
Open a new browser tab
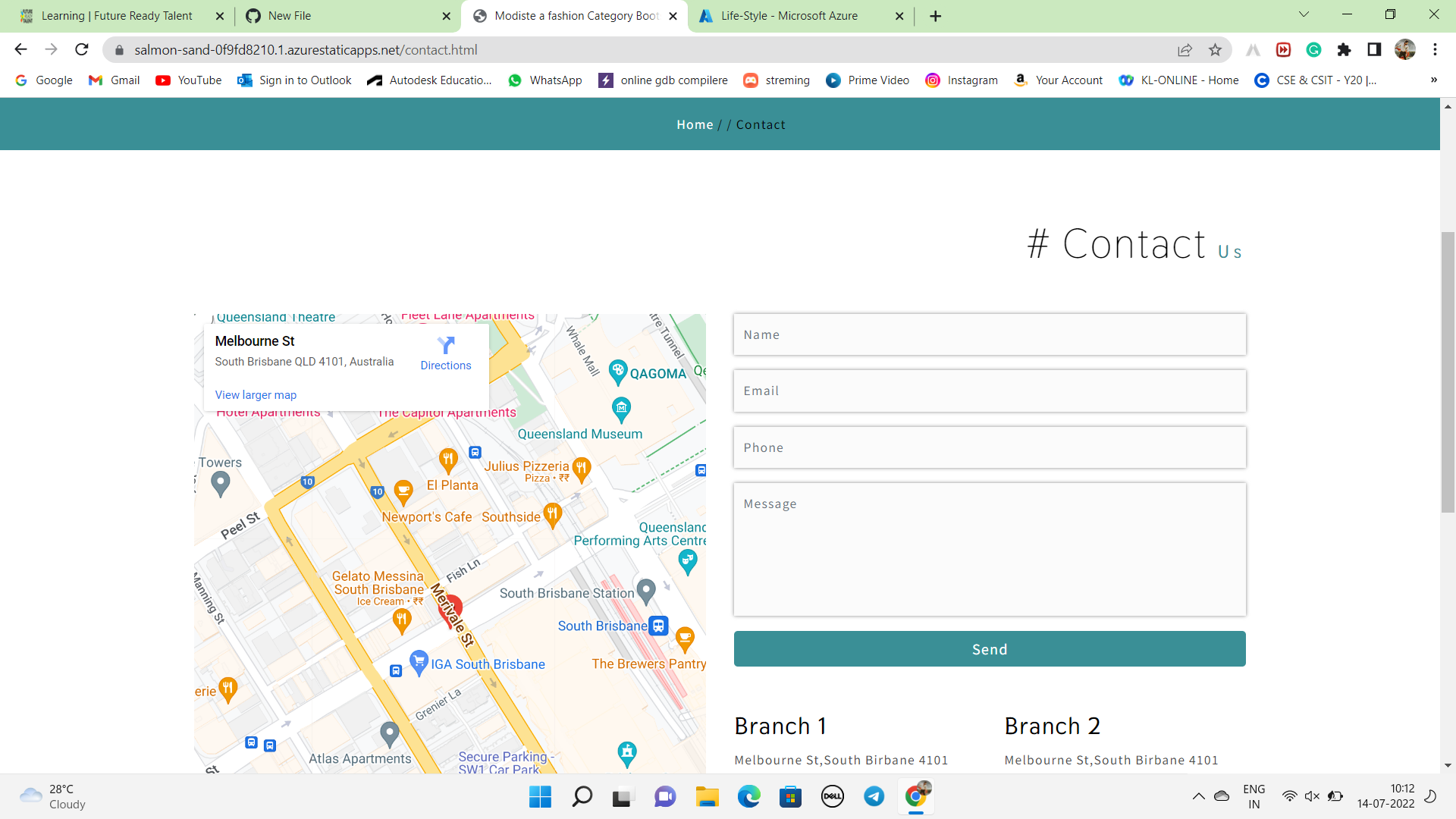(935, 16)
